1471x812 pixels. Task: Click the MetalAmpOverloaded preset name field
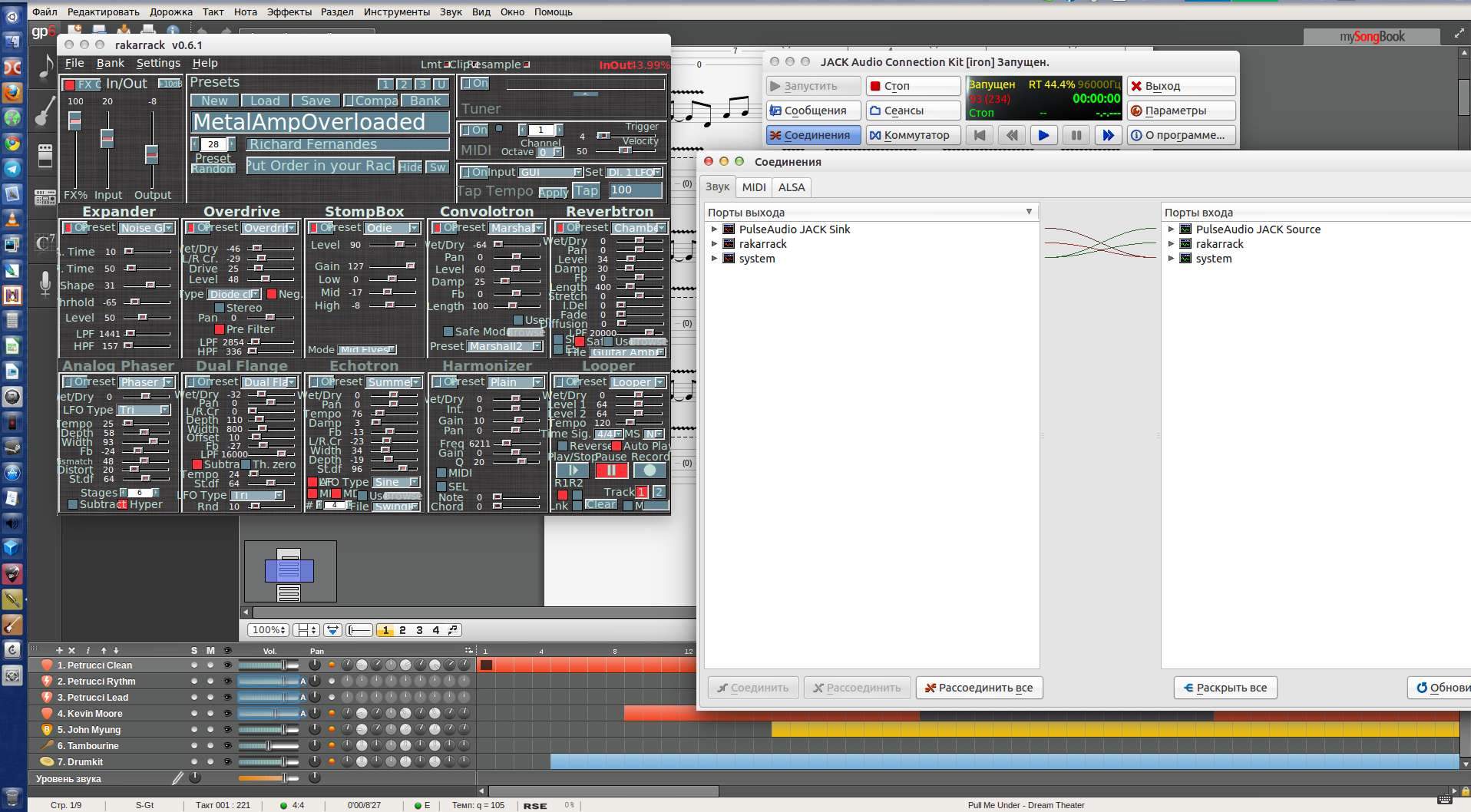320,123
